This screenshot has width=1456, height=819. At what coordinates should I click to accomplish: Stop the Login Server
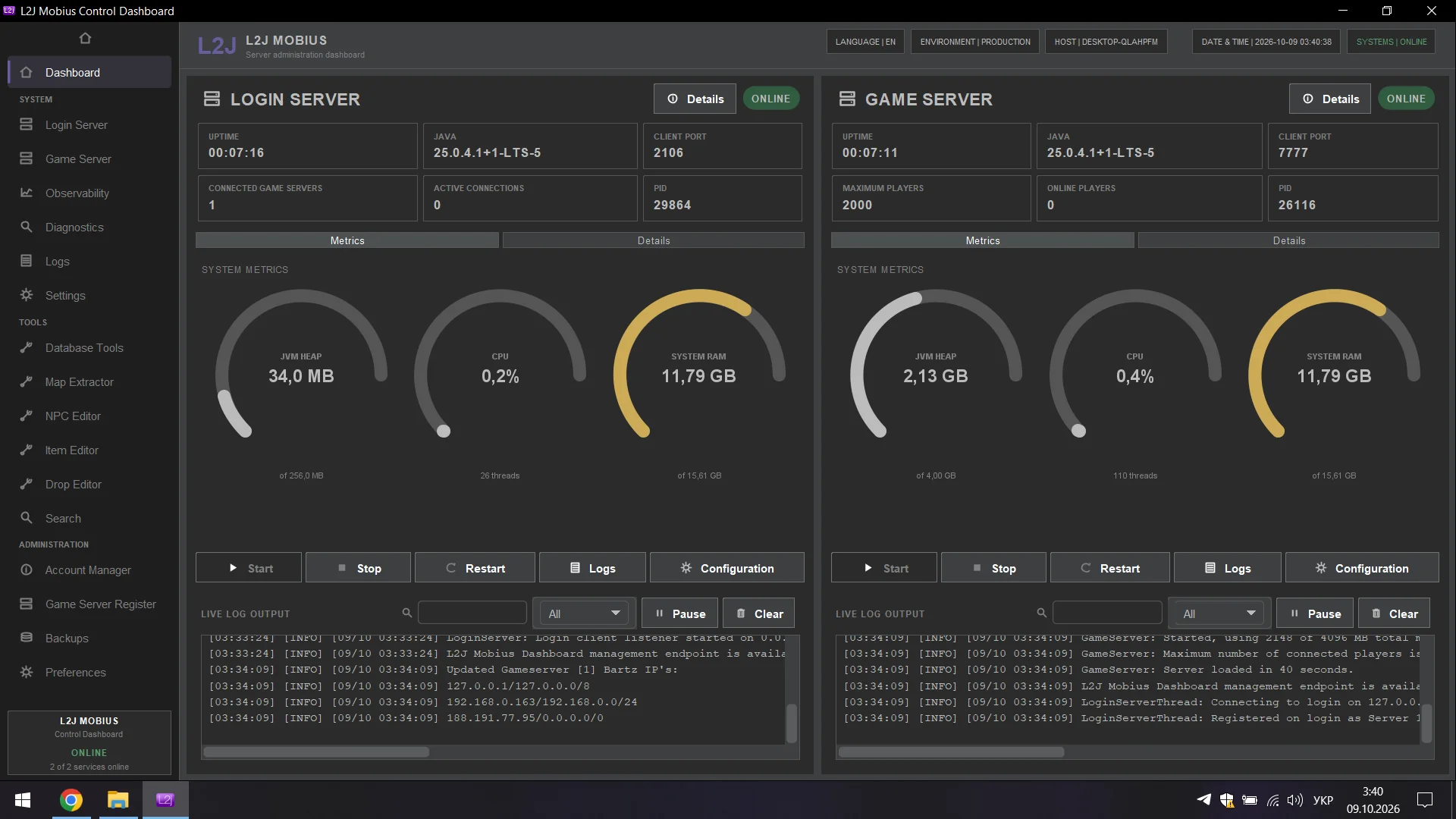359,568
